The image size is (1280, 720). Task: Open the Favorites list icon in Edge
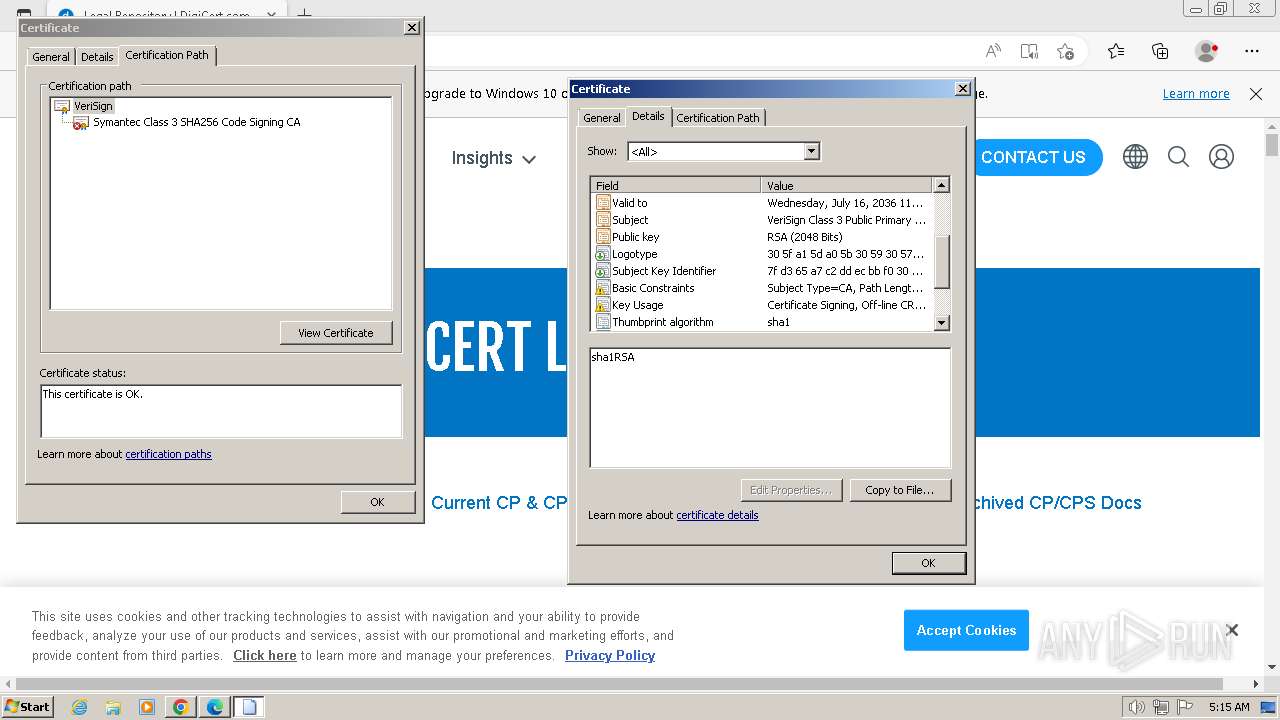tap(1116, 51)
